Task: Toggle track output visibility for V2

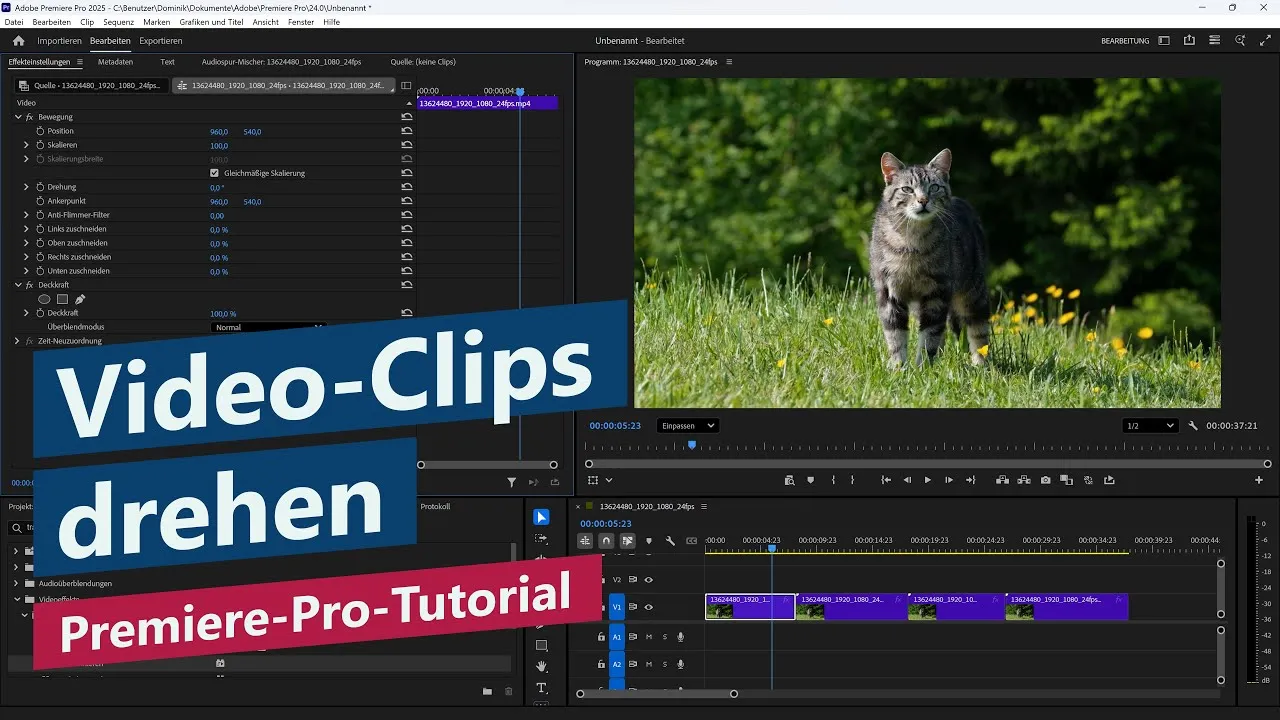Action: [650, 579]
